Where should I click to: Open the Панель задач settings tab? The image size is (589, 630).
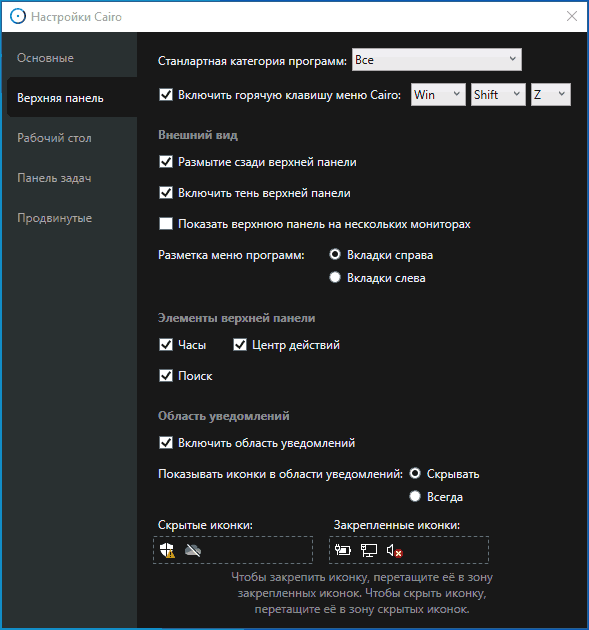click(x=70, y=178)
